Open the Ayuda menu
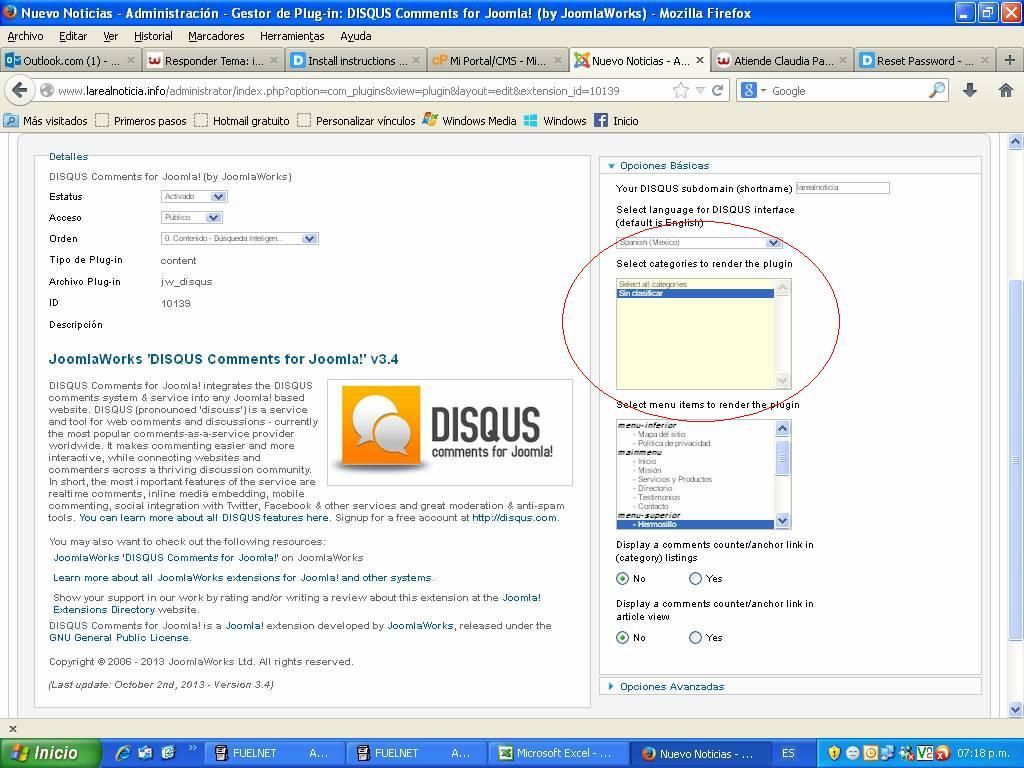This screenshot has width=1024, height=768. [355, 36]
